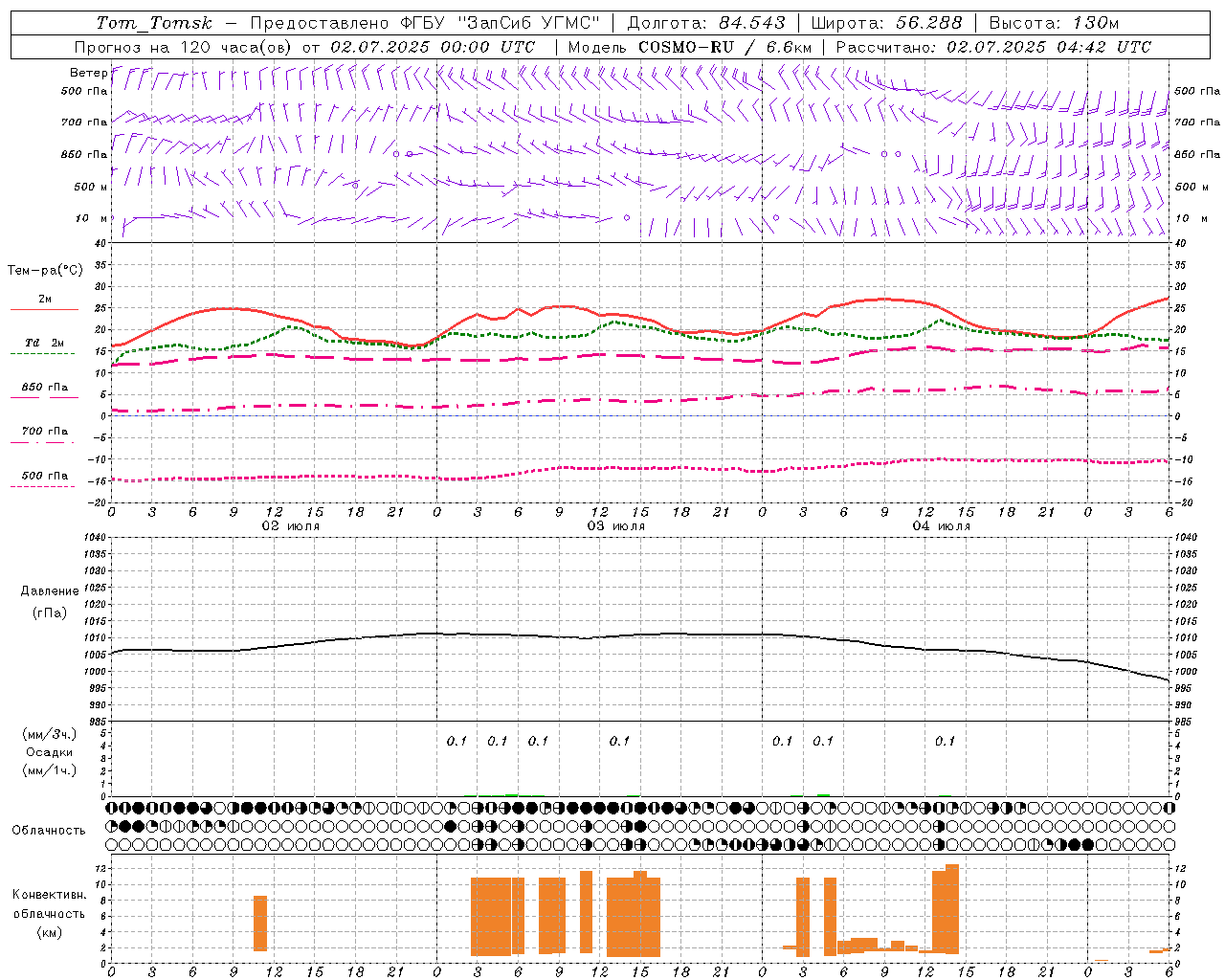Click "Прогноз на 120 часа(ов)" forecast text

point(184,47)
